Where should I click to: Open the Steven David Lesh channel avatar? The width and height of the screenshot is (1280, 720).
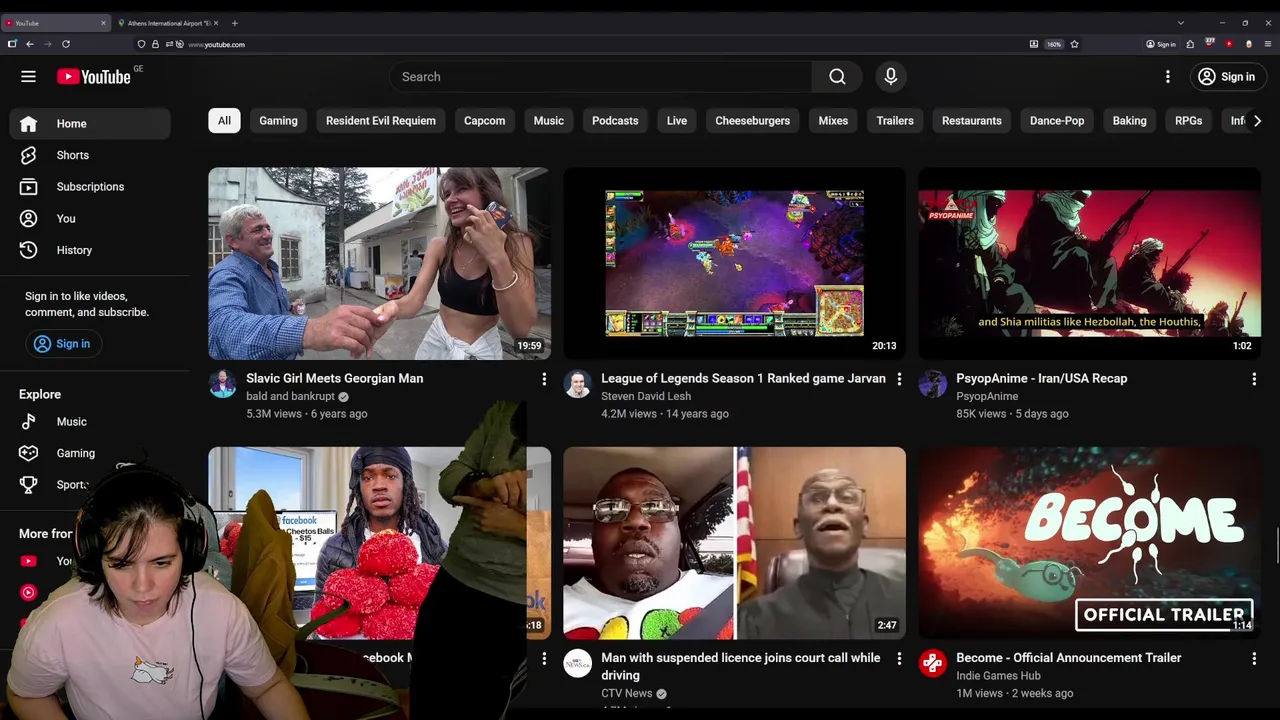coord(577,384)
